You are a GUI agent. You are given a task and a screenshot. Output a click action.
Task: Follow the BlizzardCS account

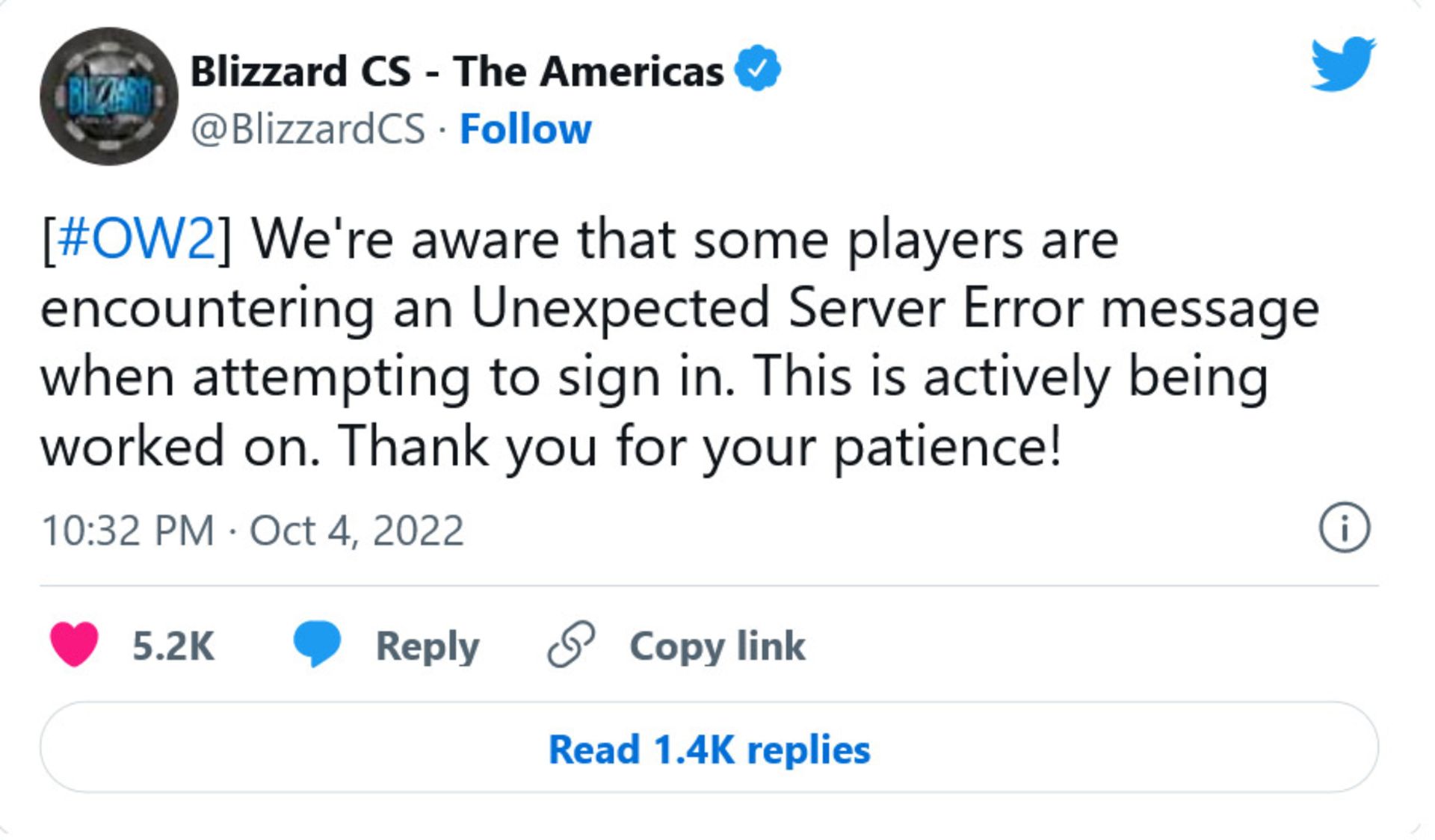(x=525, y=129)
